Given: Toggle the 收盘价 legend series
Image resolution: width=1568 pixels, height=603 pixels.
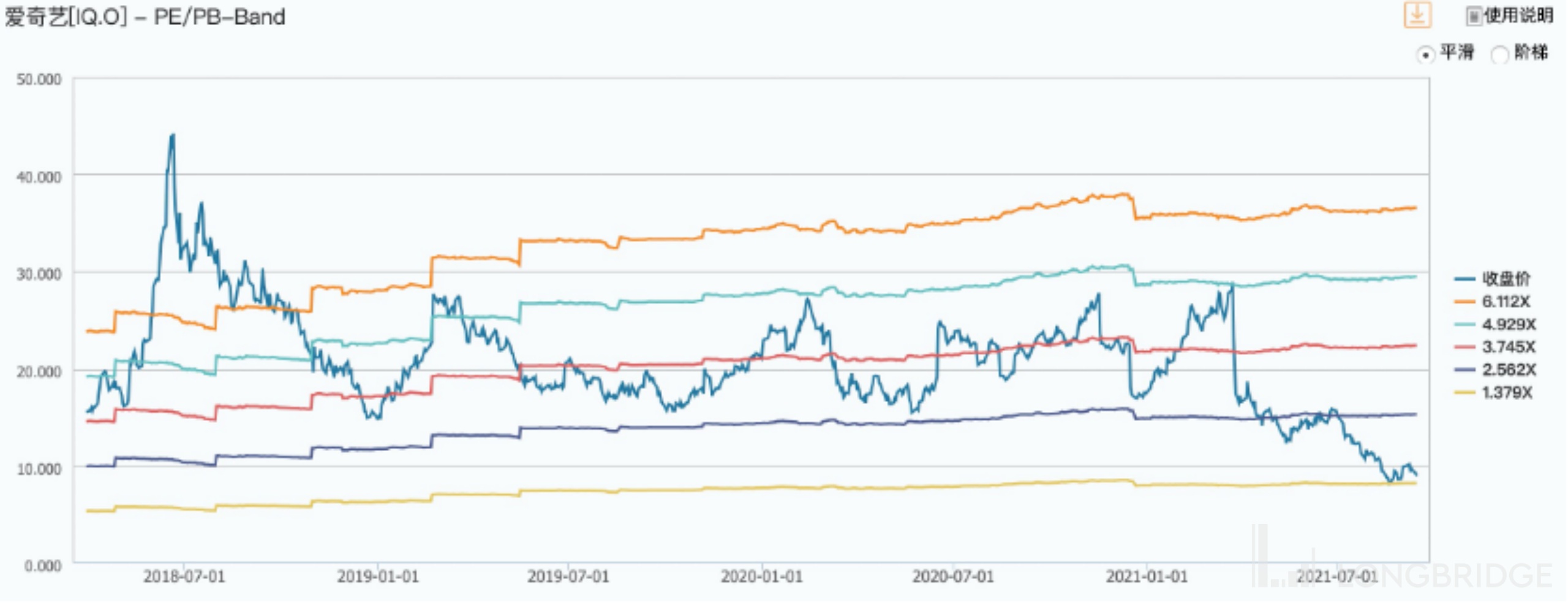Looking at the screenshot, I should (1493, 279).
